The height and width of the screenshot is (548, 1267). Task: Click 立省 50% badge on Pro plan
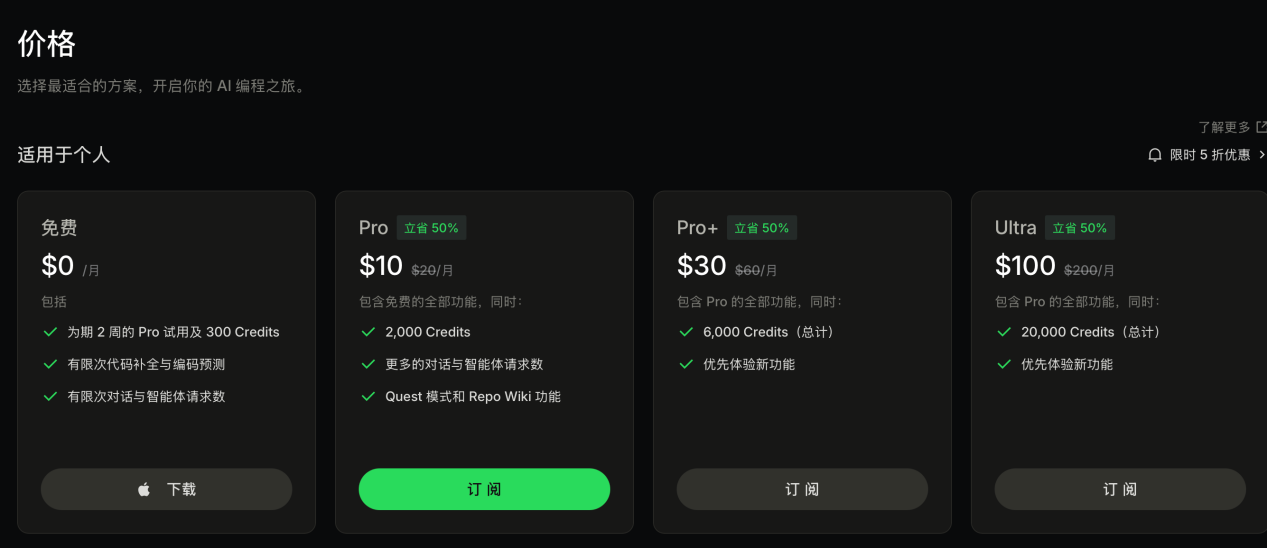(431, 228)
